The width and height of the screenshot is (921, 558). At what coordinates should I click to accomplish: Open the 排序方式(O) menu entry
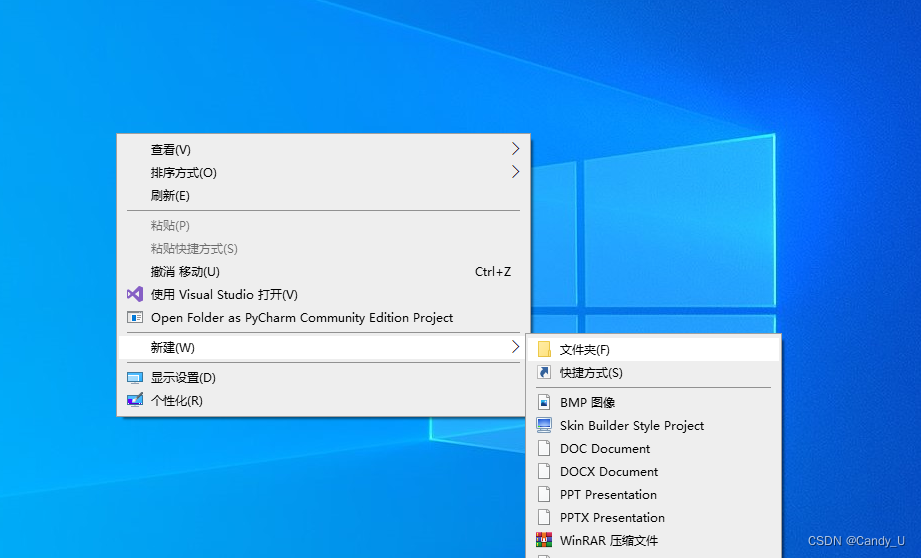coord(324,172)
